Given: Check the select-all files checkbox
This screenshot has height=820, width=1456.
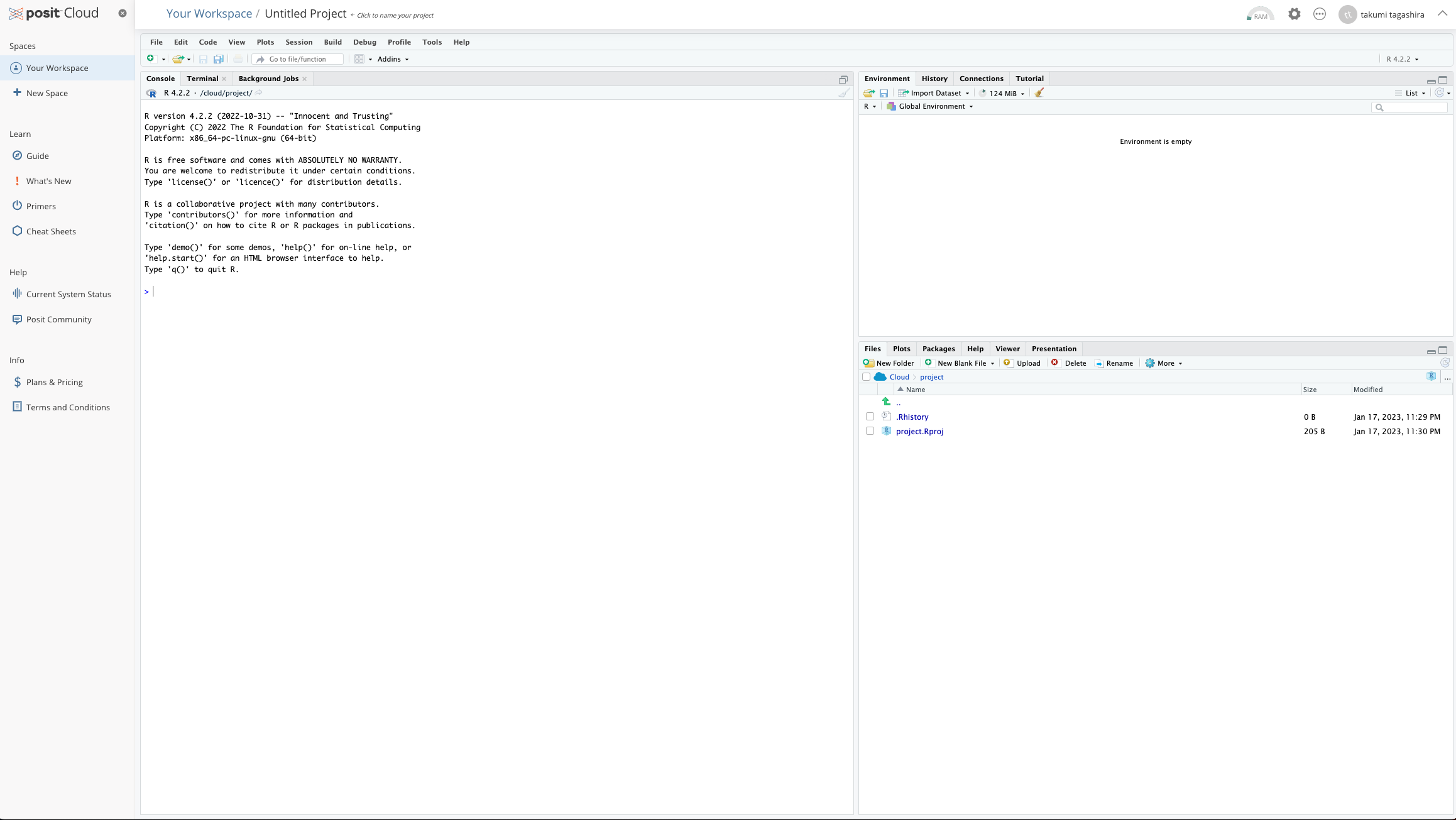Looking at the screenshot, I should tap(866, 377).
